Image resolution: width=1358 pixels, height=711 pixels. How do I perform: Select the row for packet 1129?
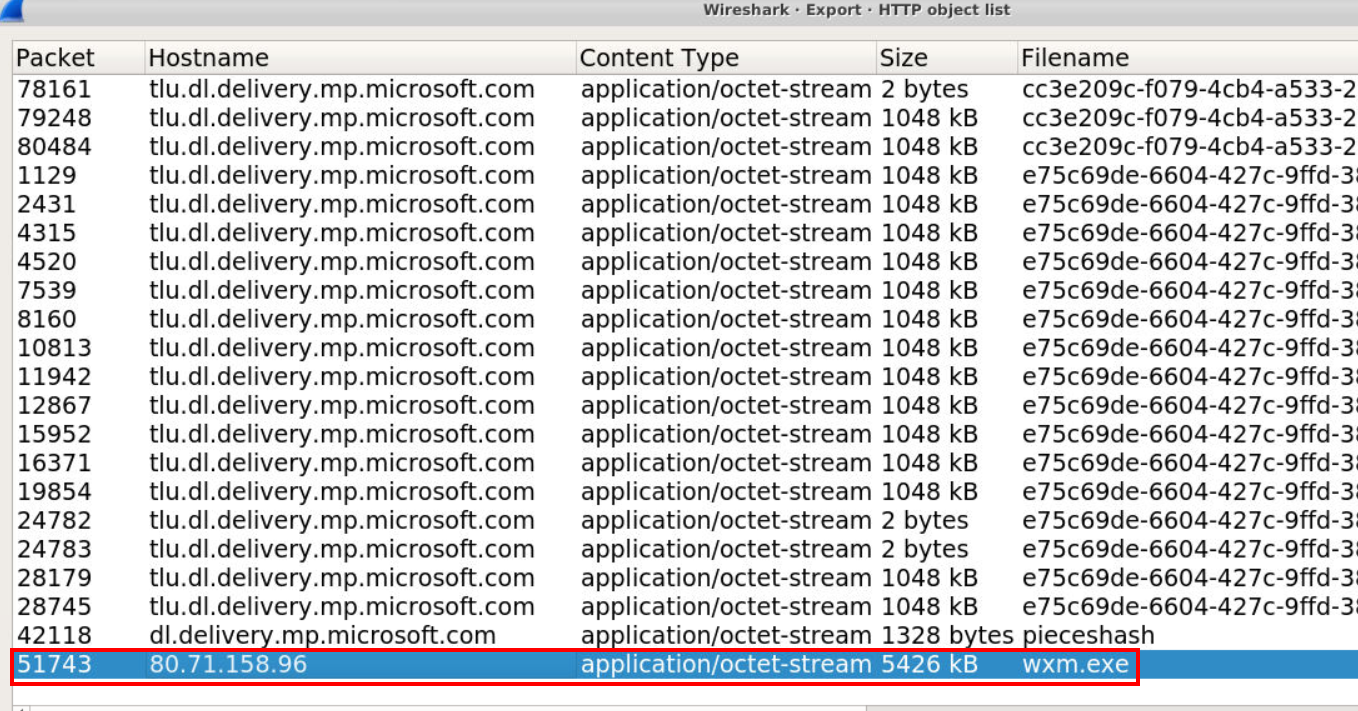(685, 176)
